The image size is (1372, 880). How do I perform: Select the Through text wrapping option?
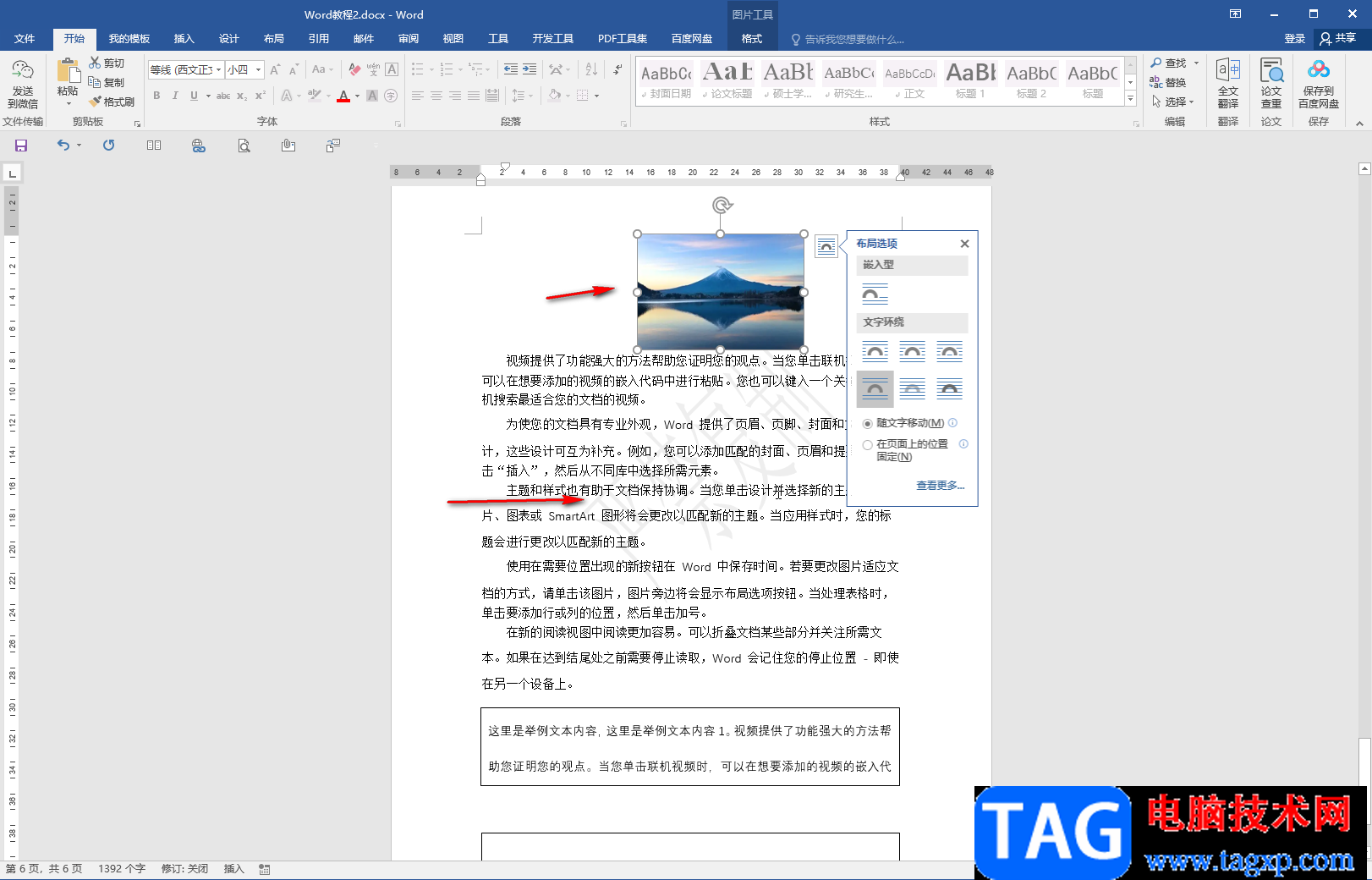pos(950,351)
